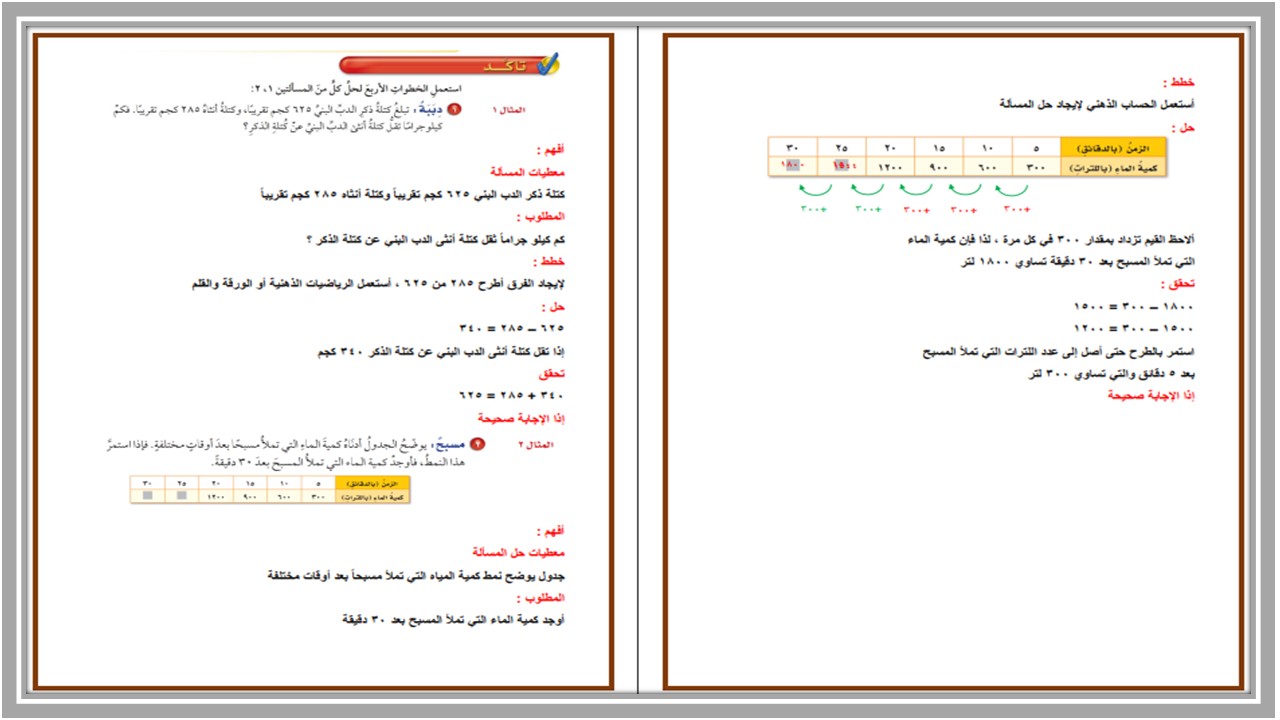
Task: Click the ٩٠٠ cell in the right-page table
Action: click(940, 167)
